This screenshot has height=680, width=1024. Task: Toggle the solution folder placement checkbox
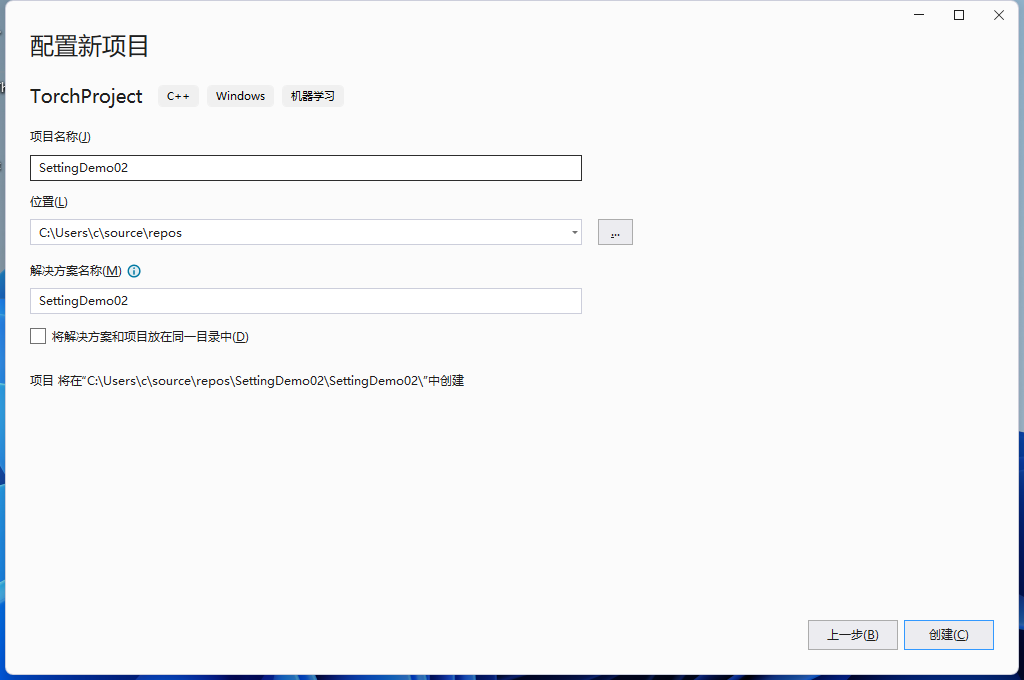pyautogui.click(x=37, y=336)
